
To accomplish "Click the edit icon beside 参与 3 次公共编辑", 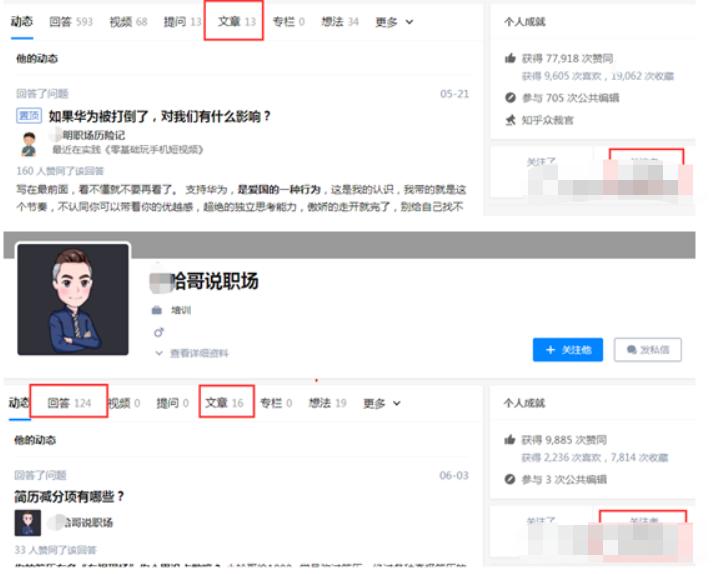I will point(510,479).
